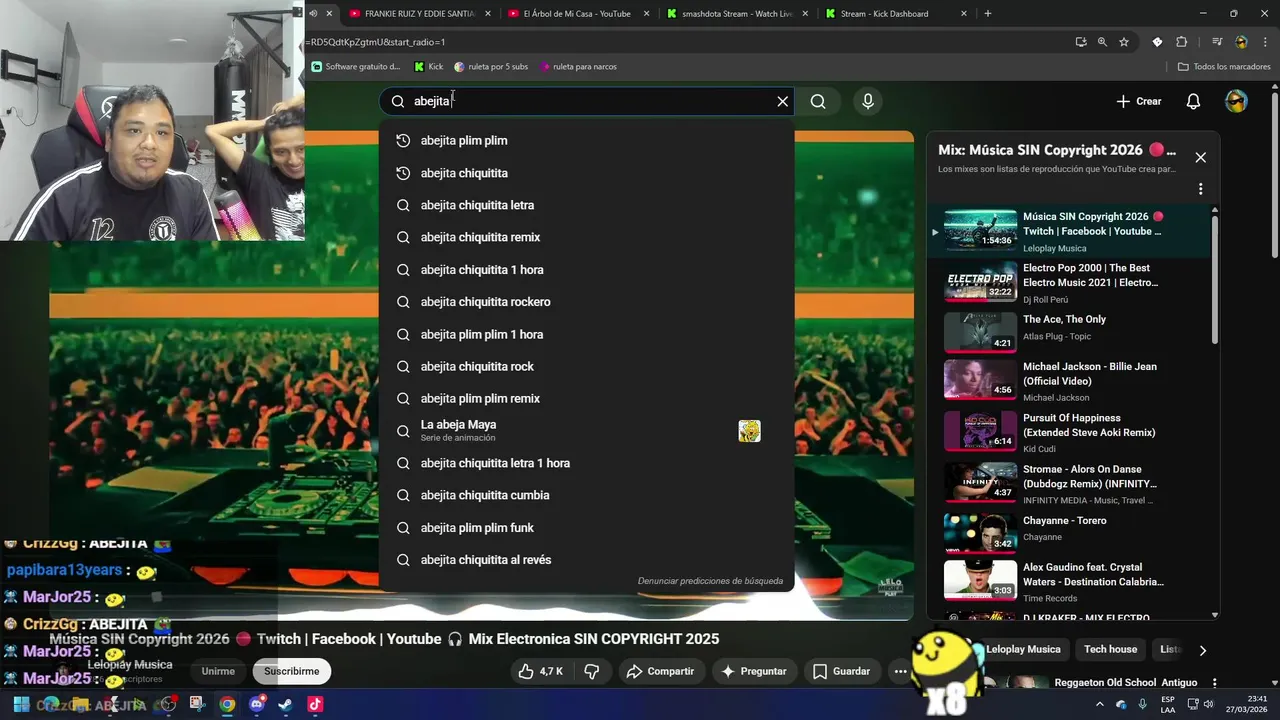1280x720 pixels.
Task: Click 'Denunciar predicciones de búsqueda' link
Action: point(710,581)
